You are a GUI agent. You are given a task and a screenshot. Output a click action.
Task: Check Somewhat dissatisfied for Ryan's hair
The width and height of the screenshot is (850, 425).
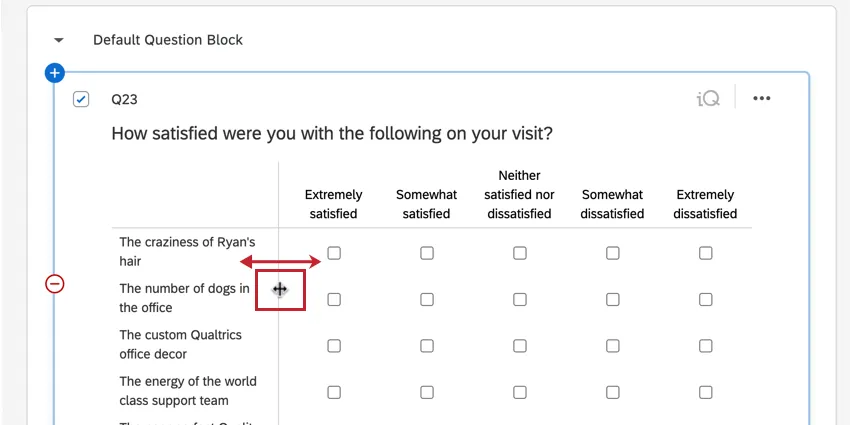tap(613, 253)
